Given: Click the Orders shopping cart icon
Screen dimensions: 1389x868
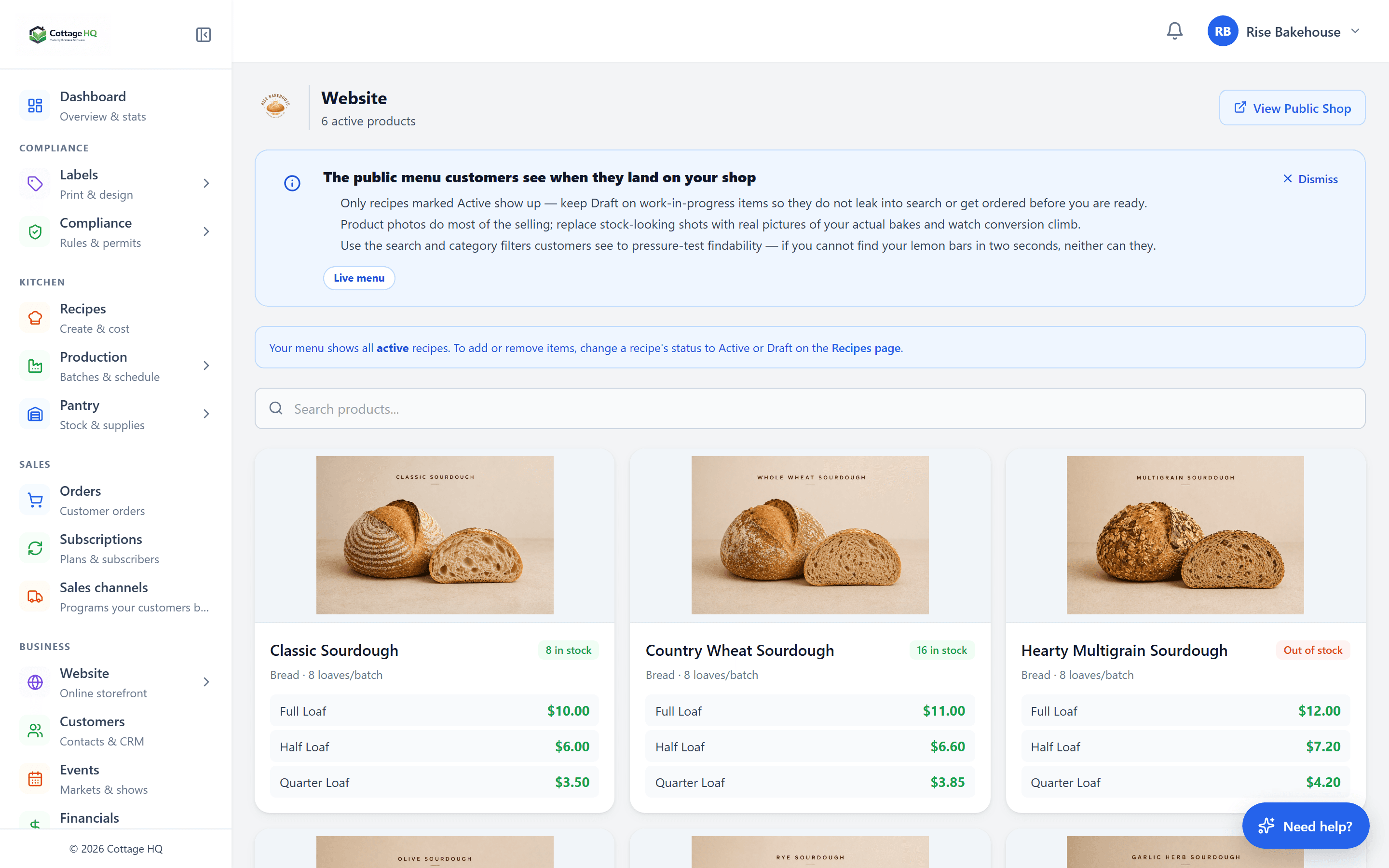Looking at the screenshot, I should [x=35, y=501].
